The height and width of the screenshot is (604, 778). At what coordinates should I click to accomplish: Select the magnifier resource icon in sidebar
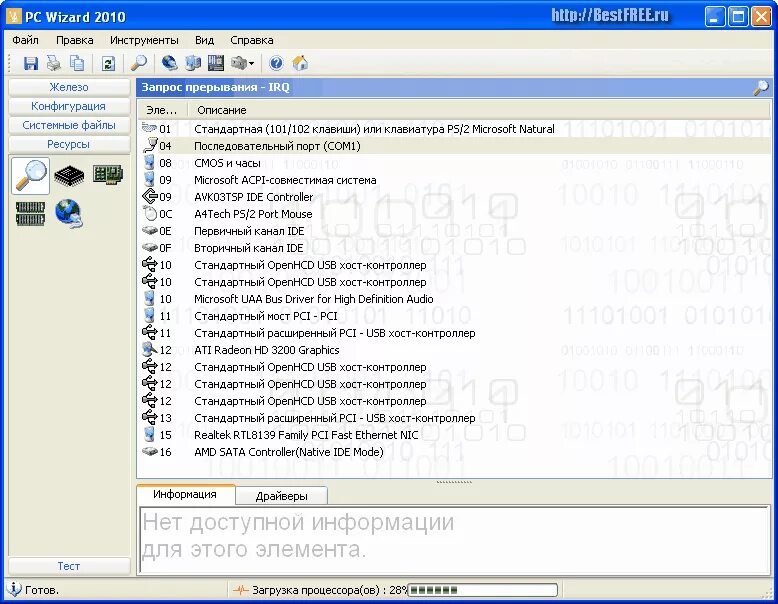30,176
